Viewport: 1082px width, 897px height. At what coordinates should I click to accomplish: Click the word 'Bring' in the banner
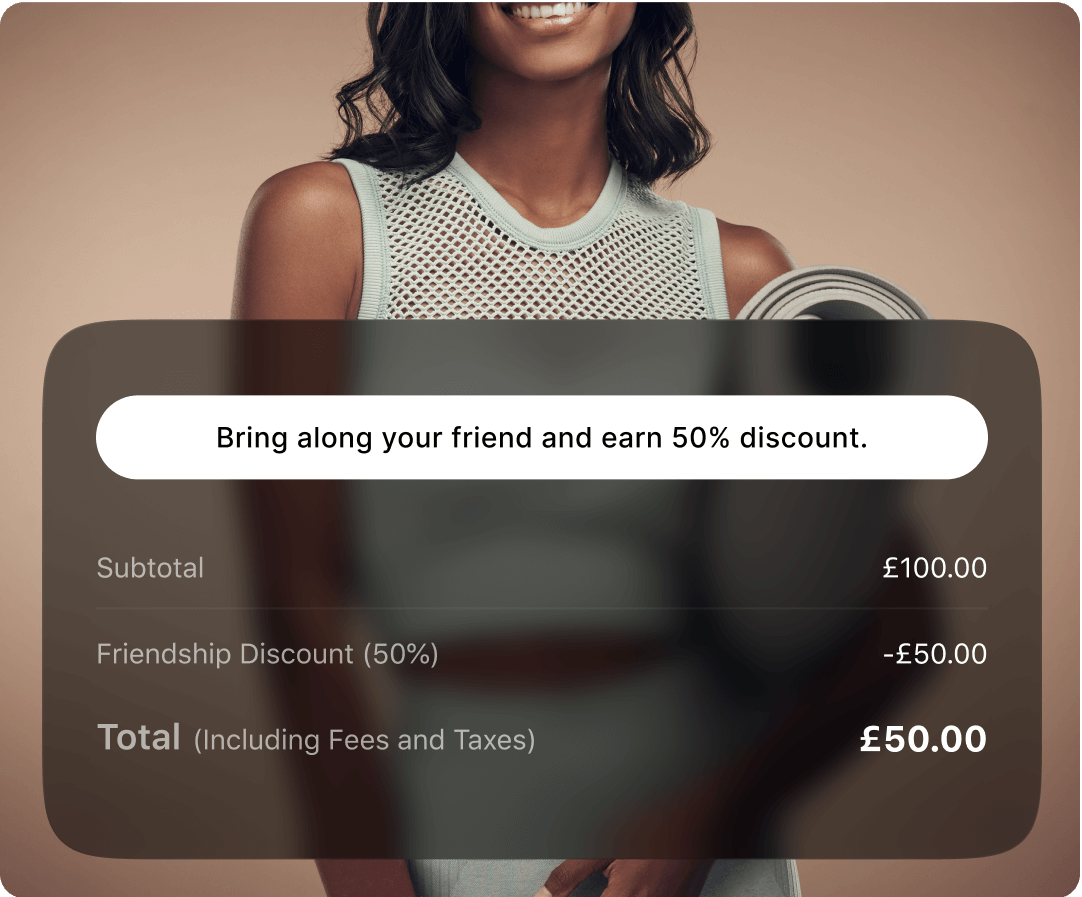[x=252, y=439]
